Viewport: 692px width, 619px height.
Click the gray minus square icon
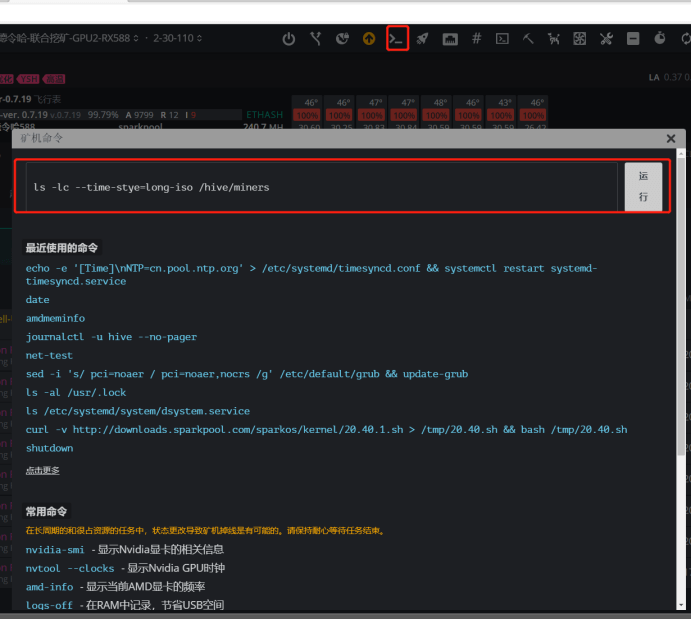pos(633,39)
